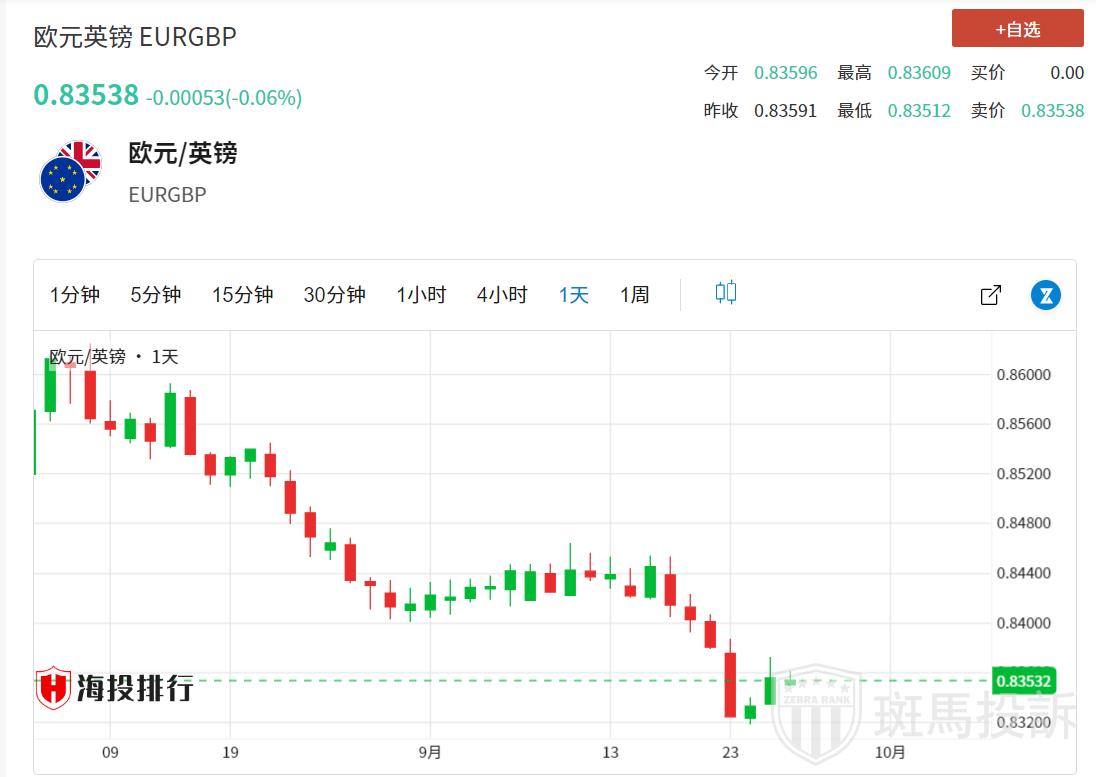Switch chart to 1小时 timeframe
The width and height of the screenshot is (1096, 777).
point(421,295)
